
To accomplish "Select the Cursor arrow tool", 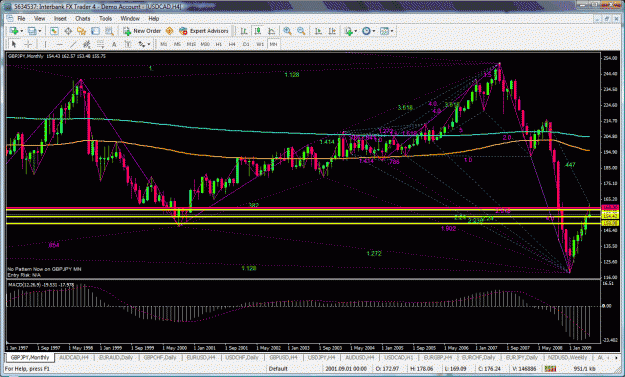I will pos(14,44).
